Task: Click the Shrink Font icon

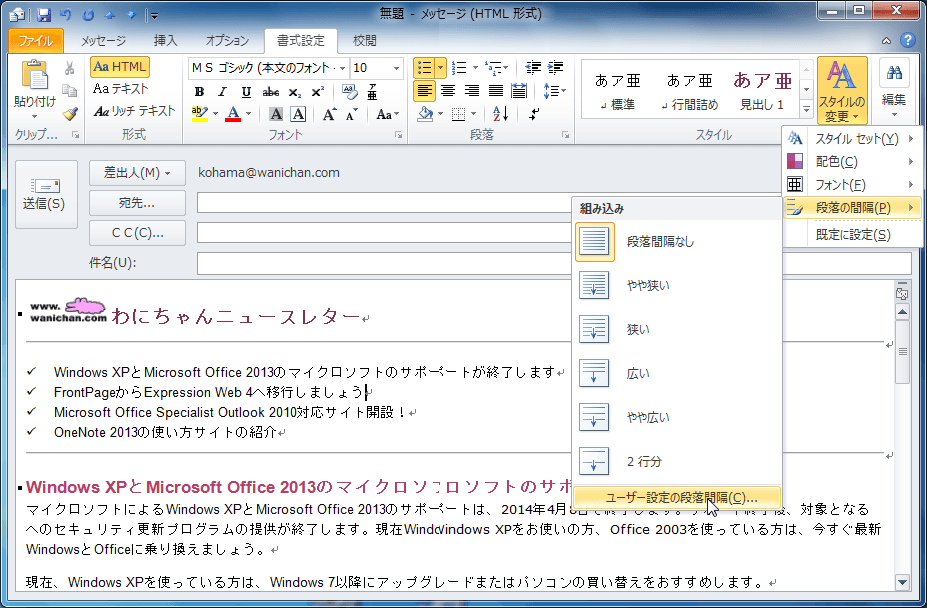Action: [353, 114]
